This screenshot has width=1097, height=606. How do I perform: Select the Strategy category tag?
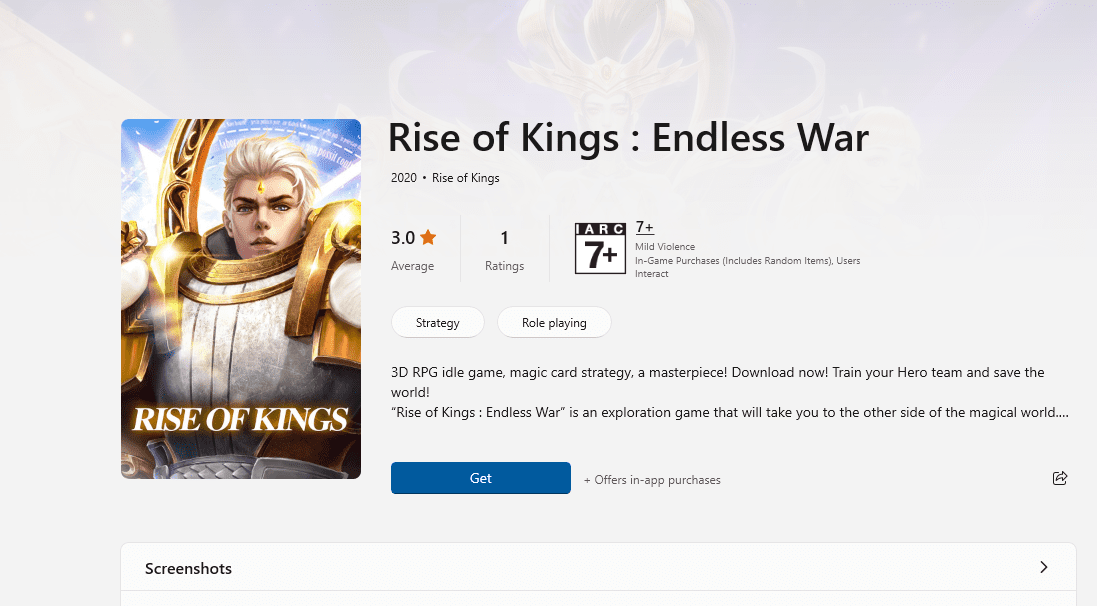[437, 322]
